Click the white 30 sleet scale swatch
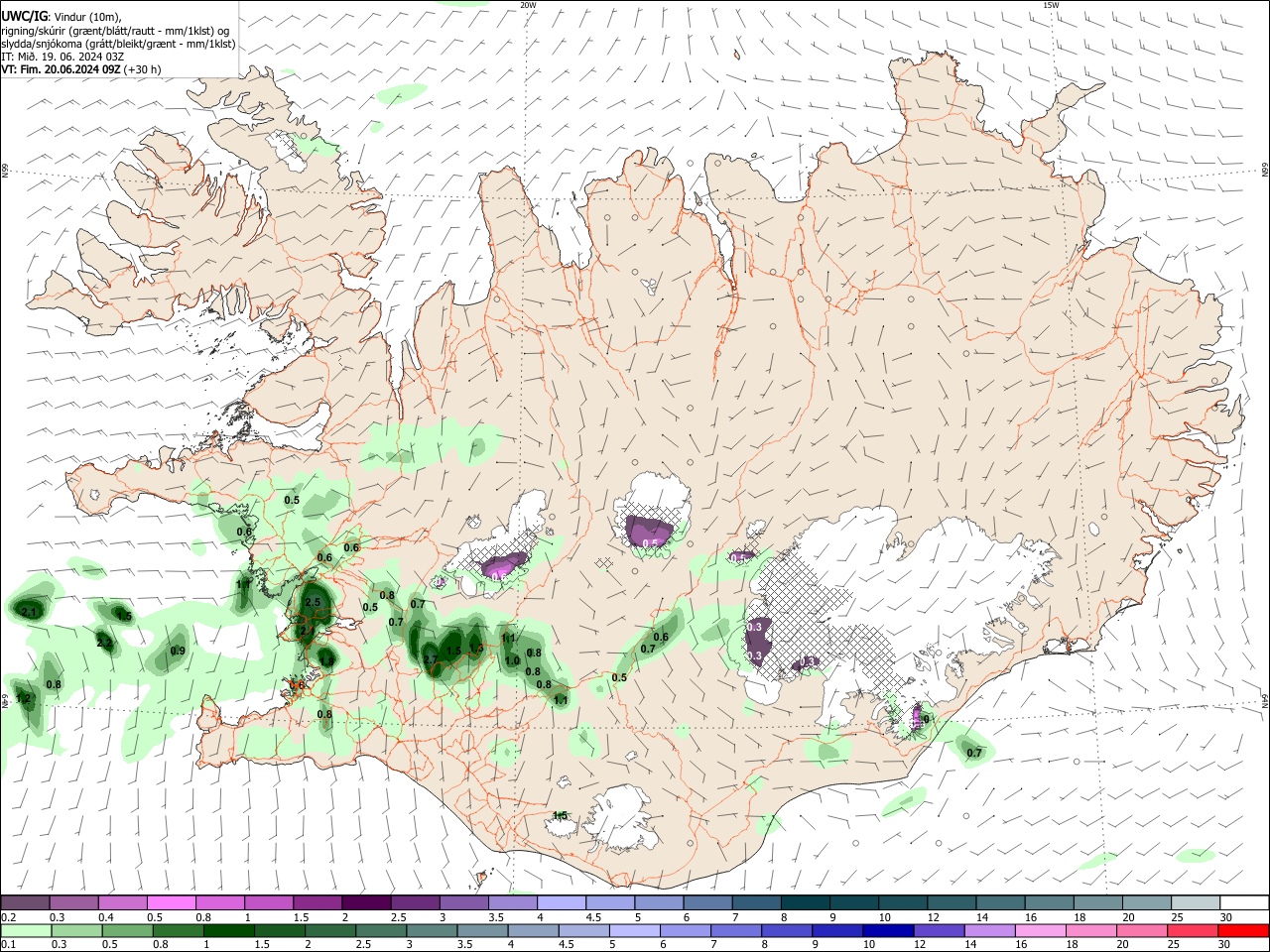This screenshot has width=1270, height=952. tap(1243, 902)
